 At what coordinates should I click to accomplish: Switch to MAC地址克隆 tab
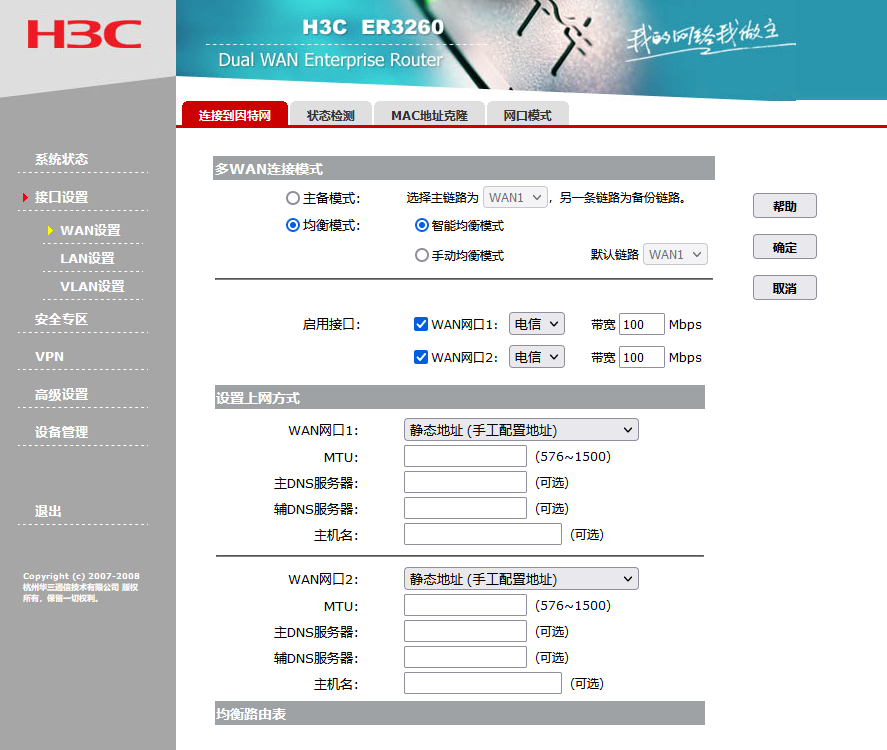click(x=429, y=115)
